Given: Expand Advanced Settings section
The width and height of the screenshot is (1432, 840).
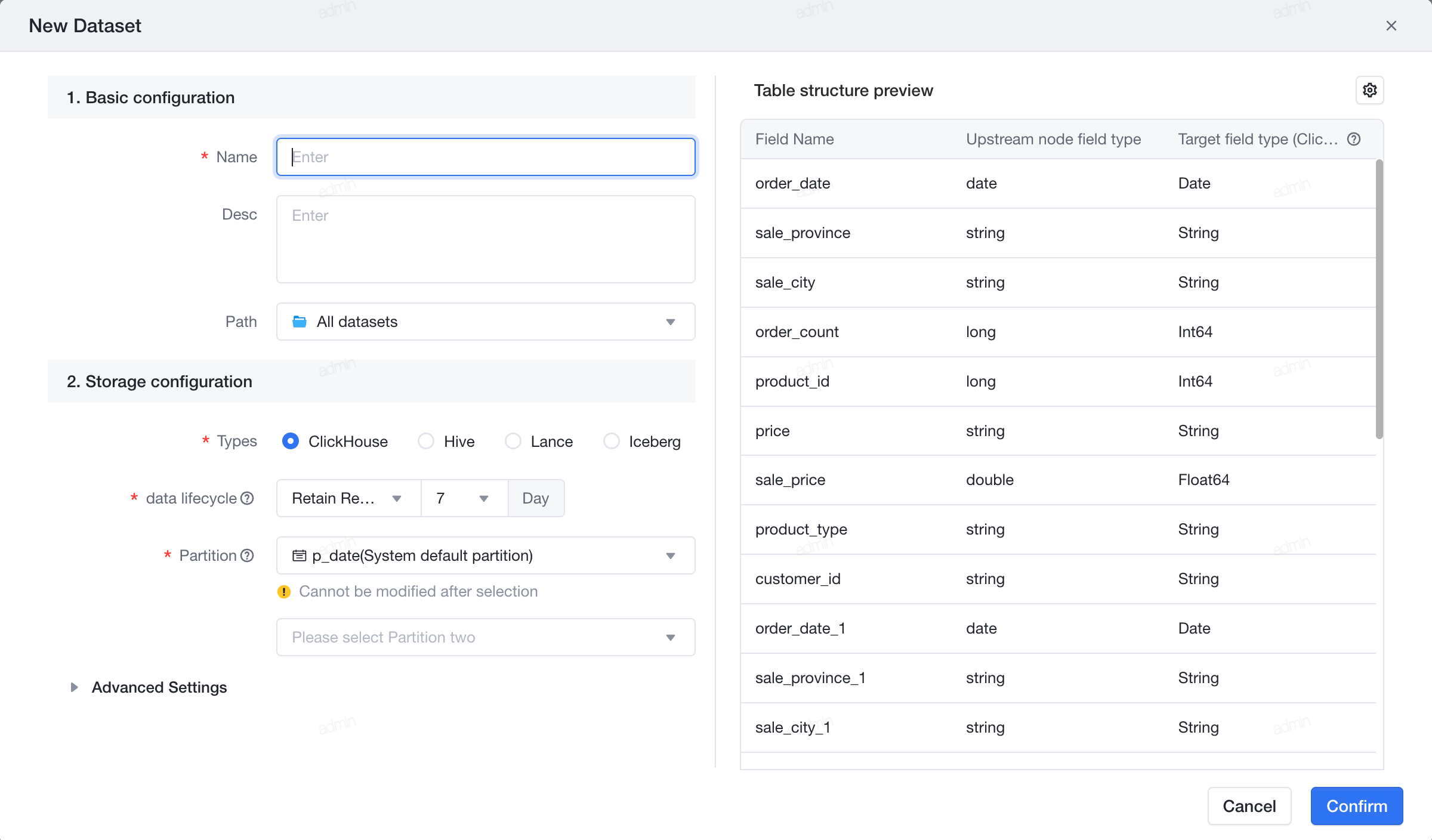Looking at the screenshot, I should [148, 687].
